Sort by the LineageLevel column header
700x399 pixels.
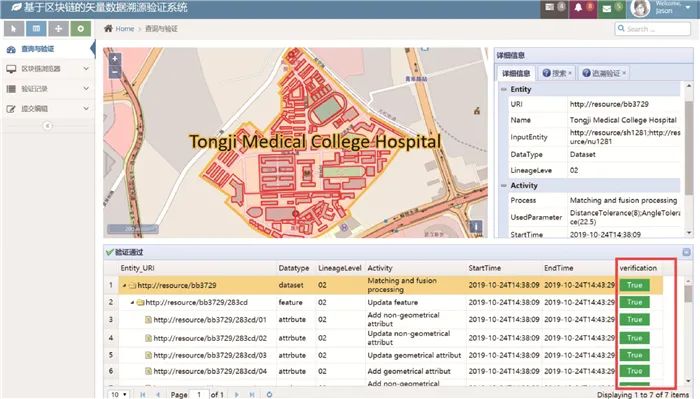click(340, 268)
